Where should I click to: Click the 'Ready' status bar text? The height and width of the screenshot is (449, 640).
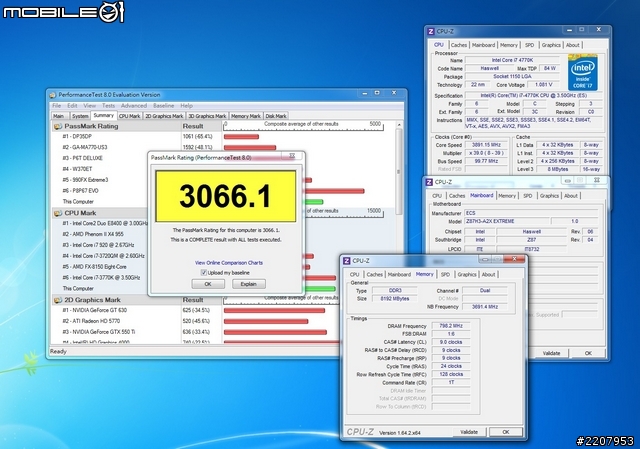click(58, 351)
